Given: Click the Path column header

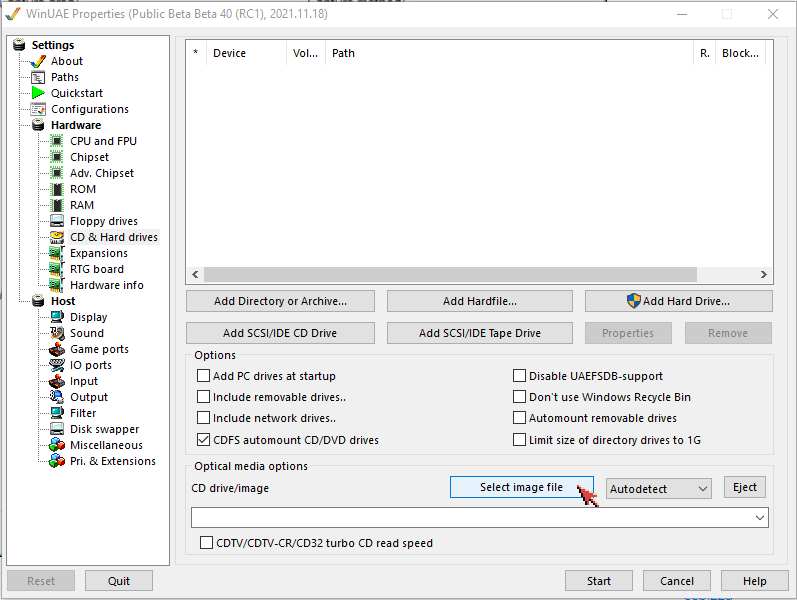Looking at the screenshot, I should (x=509, y=53).
